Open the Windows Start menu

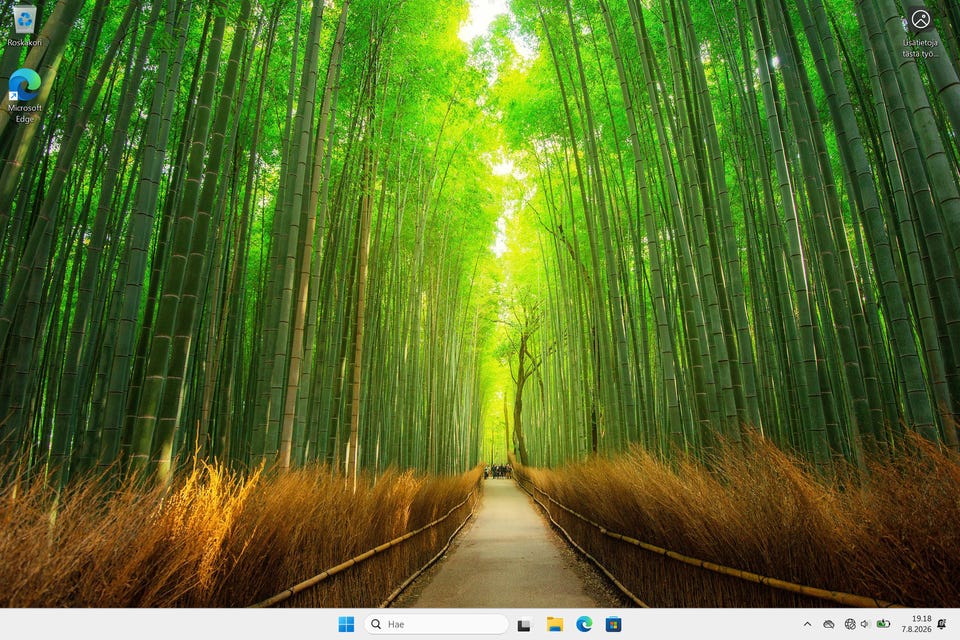pos(346,624)
